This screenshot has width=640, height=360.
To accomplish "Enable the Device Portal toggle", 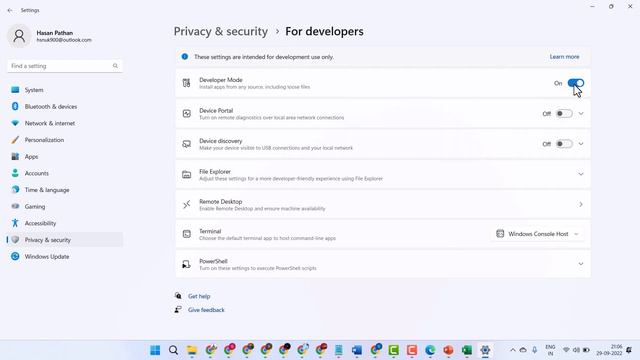I will click(564, 113).
